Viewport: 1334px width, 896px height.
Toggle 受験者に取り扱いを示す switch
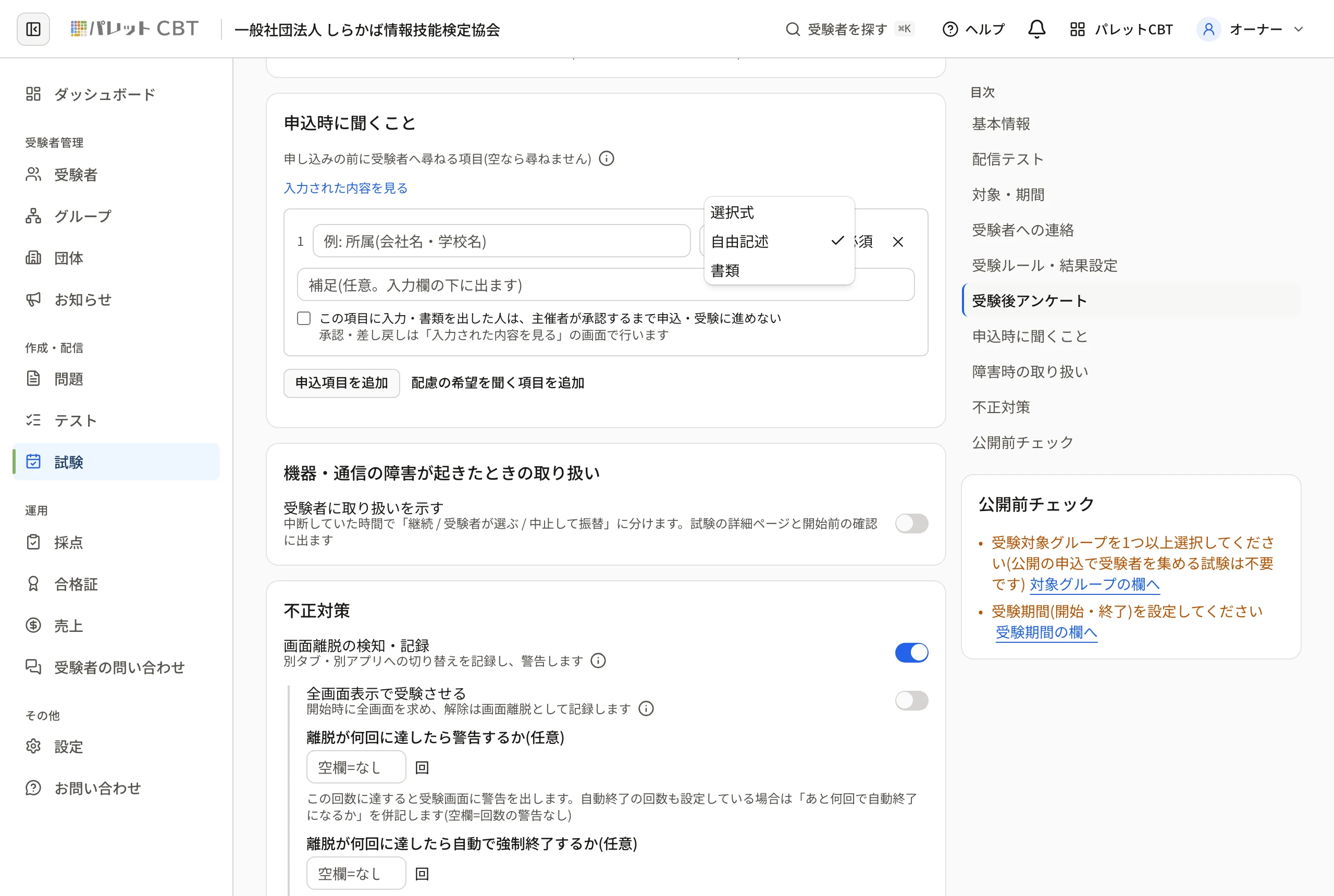point(911,524)
